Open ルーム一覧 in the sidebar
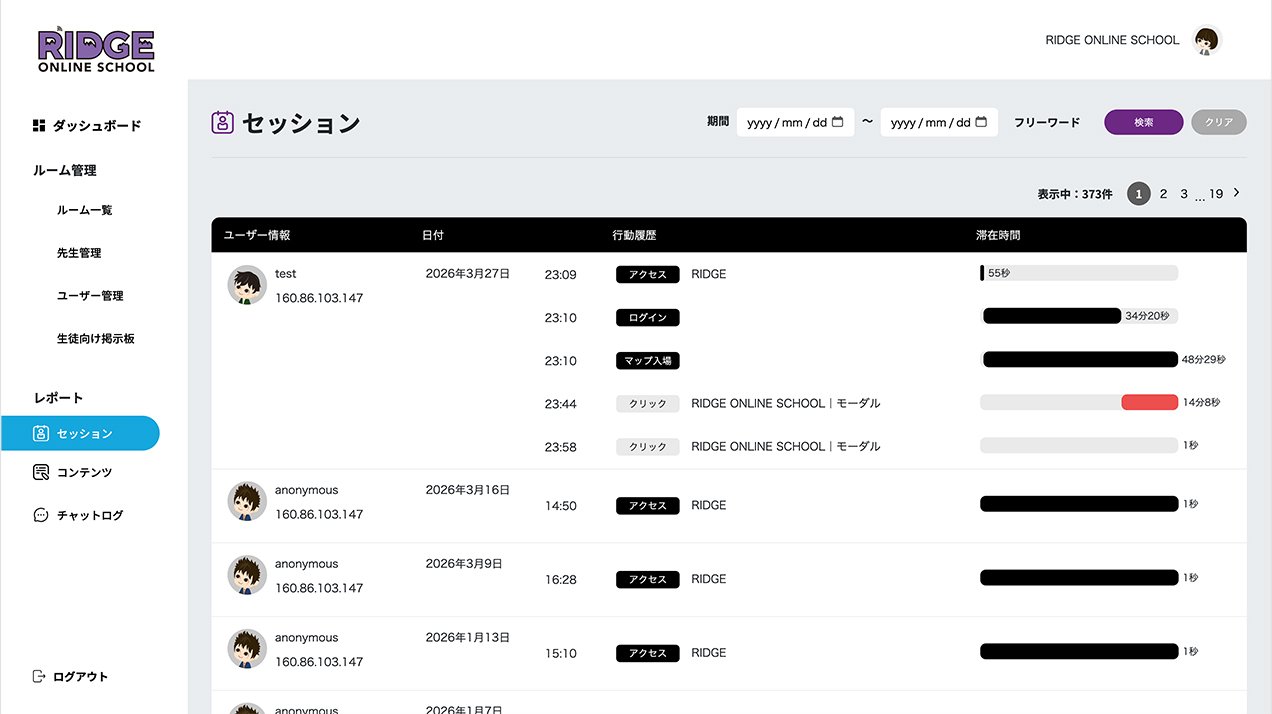 [x=84, y=210]
